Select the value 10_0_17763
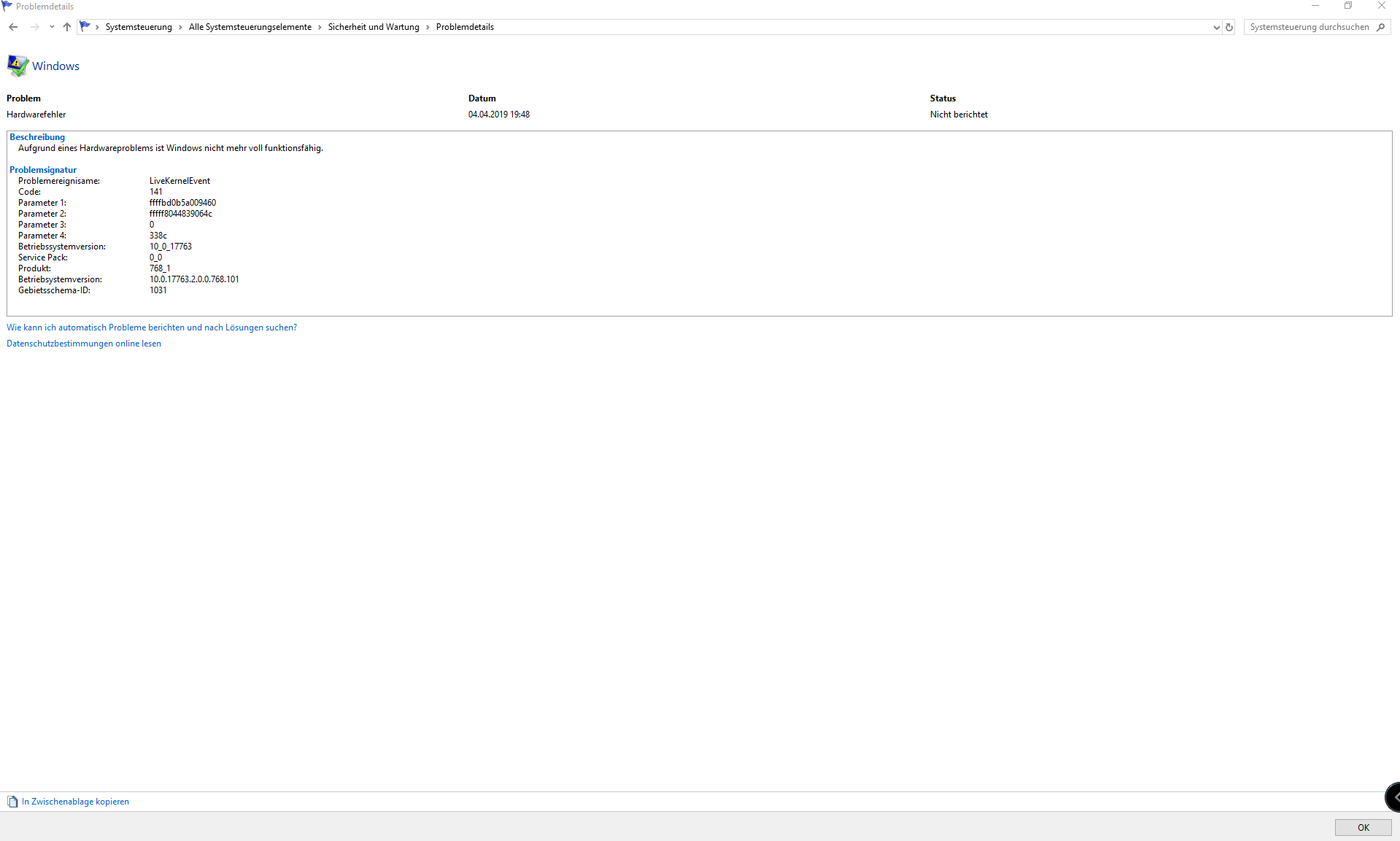 tap(171, 247)
